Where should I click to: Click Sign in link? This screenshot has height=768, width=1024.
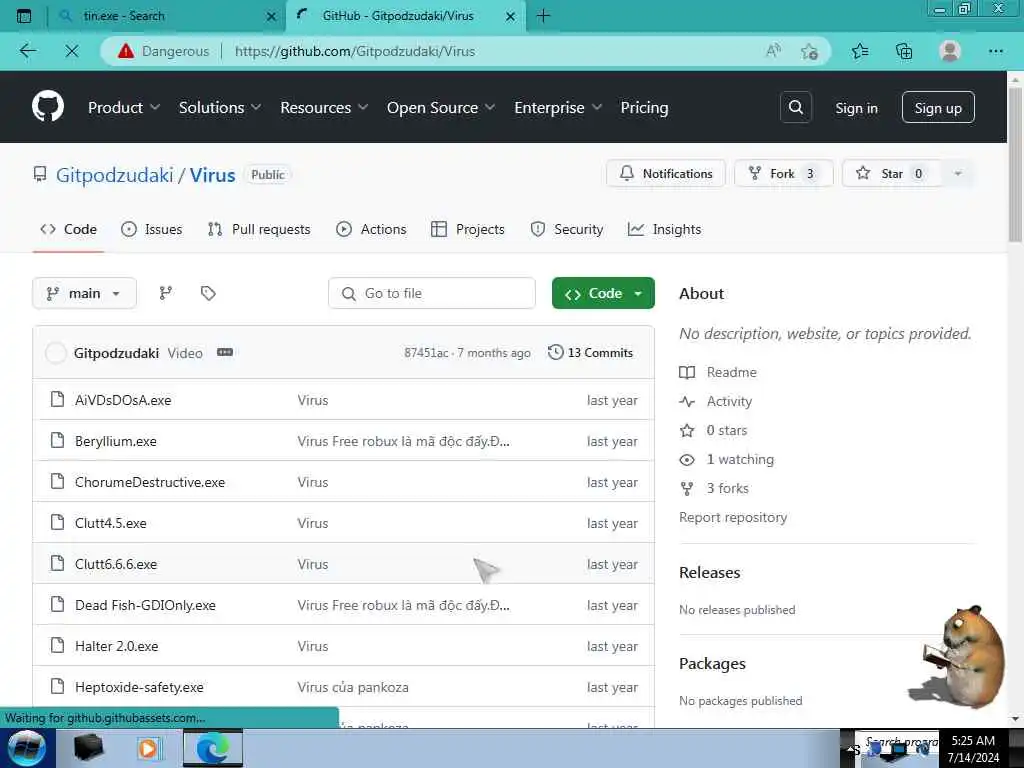856,108
